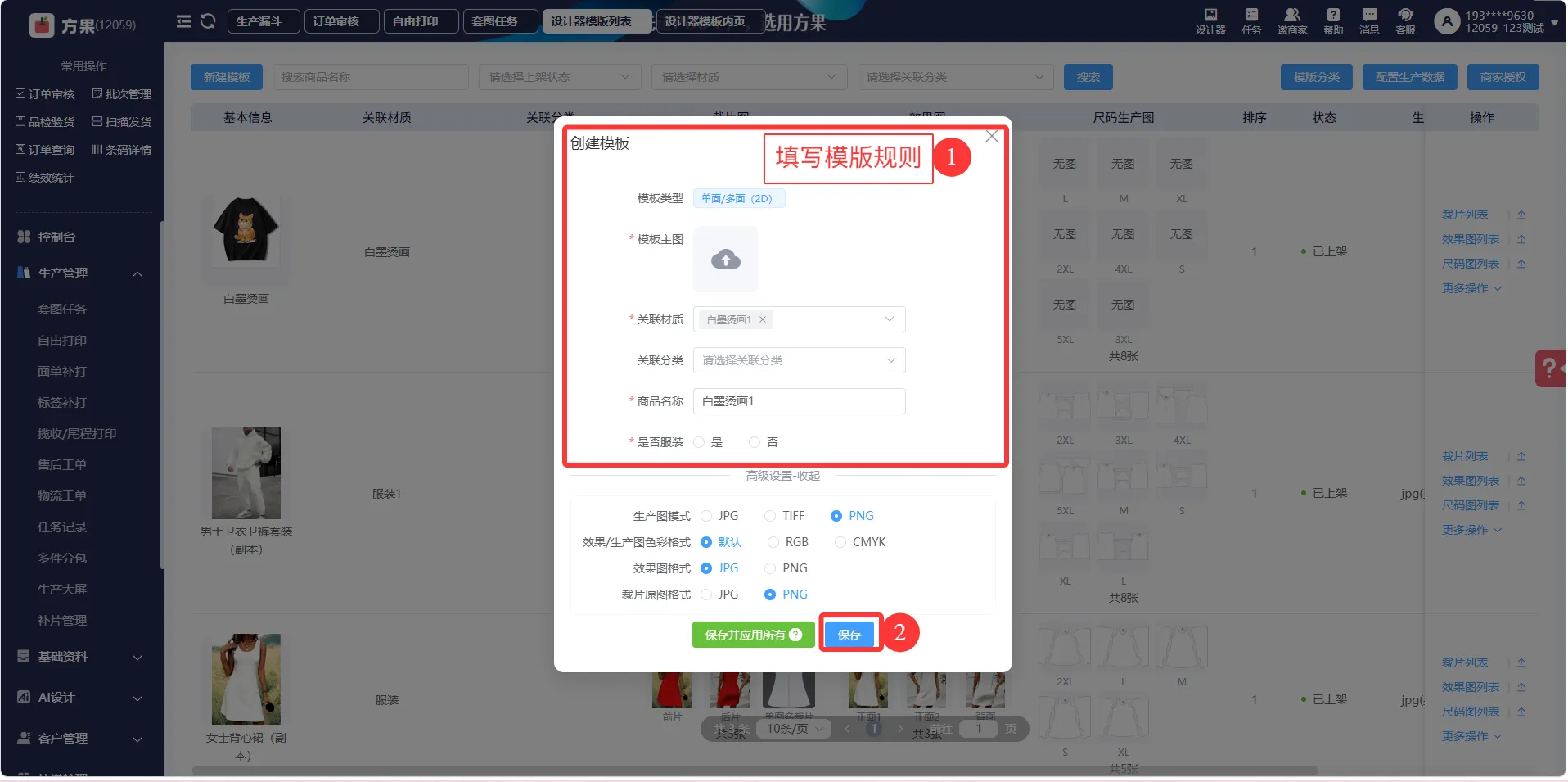This screenshot has width=1568, height=782.
Task: Open the 模版分类 button
Action: (x=1317, y=77)
